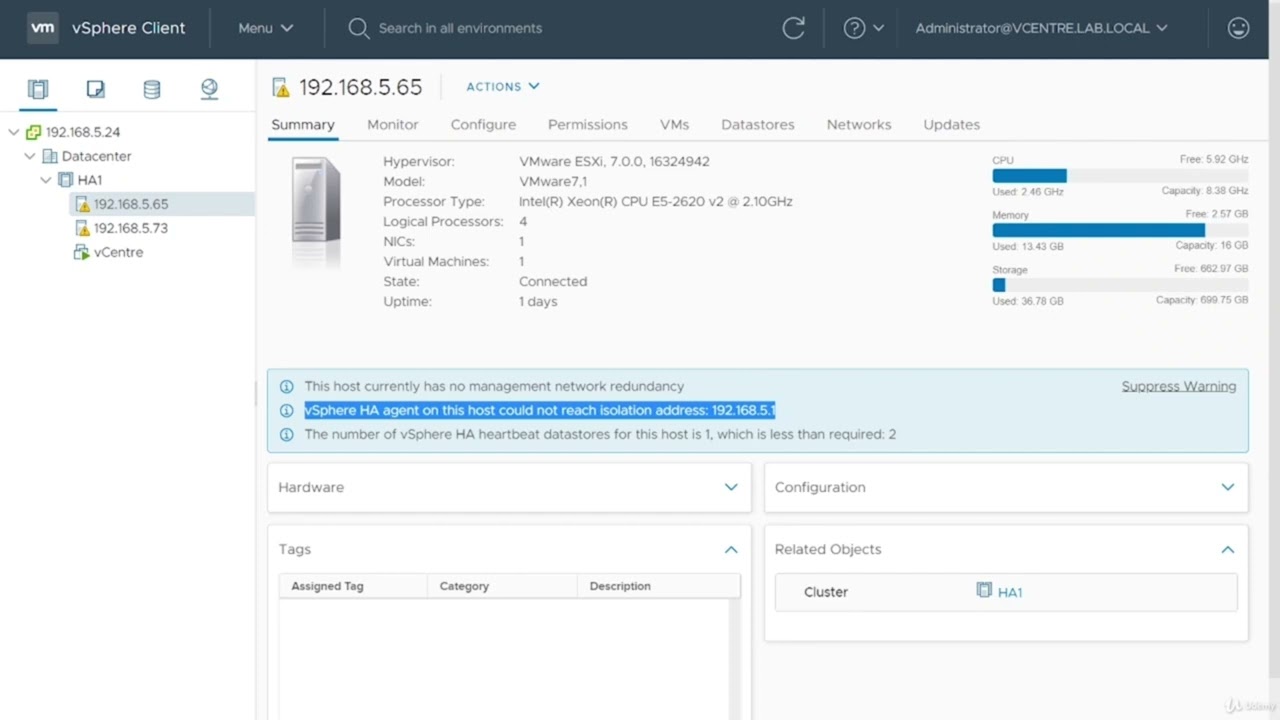Switch to the Datastores tab
Image resolution: width=1280 pixels, height=720 pixels.
pos(758,125)
